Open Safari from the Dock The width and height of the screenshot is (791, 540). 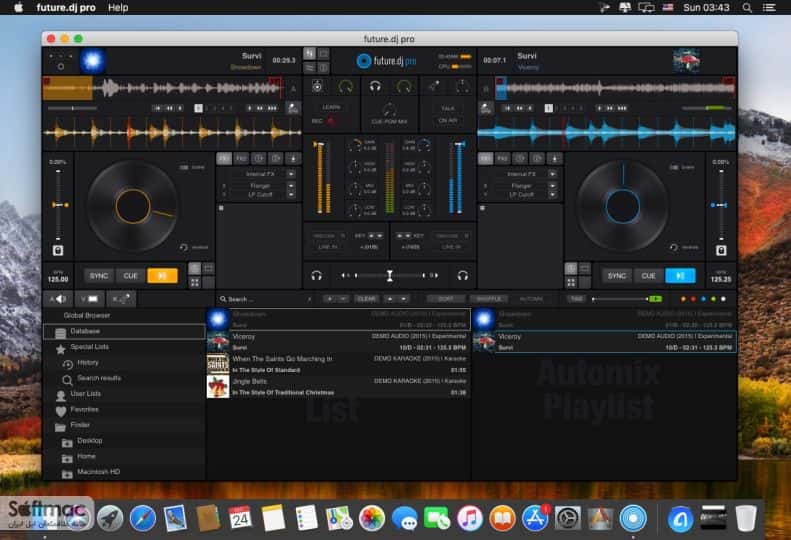click(x=143, y=518)
